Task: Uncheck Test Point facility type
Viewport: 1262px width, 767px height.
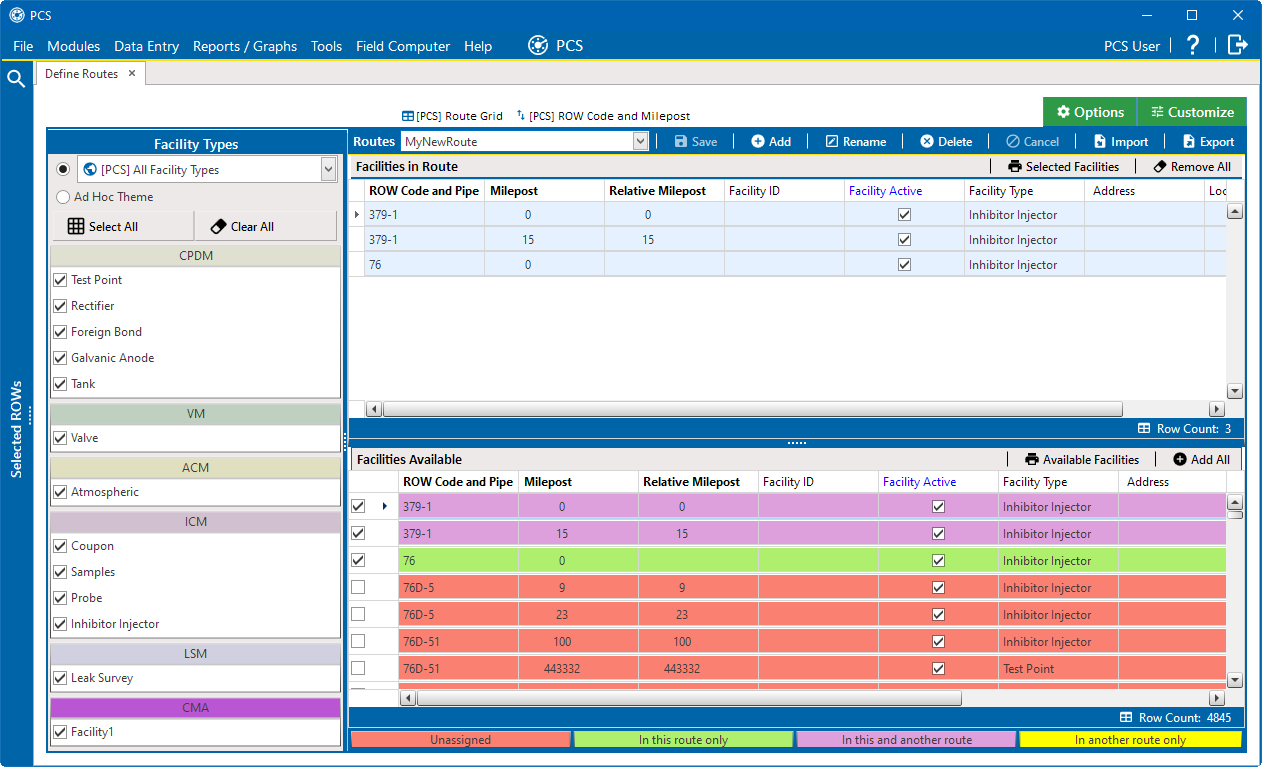Action: [x=60, y=280]
